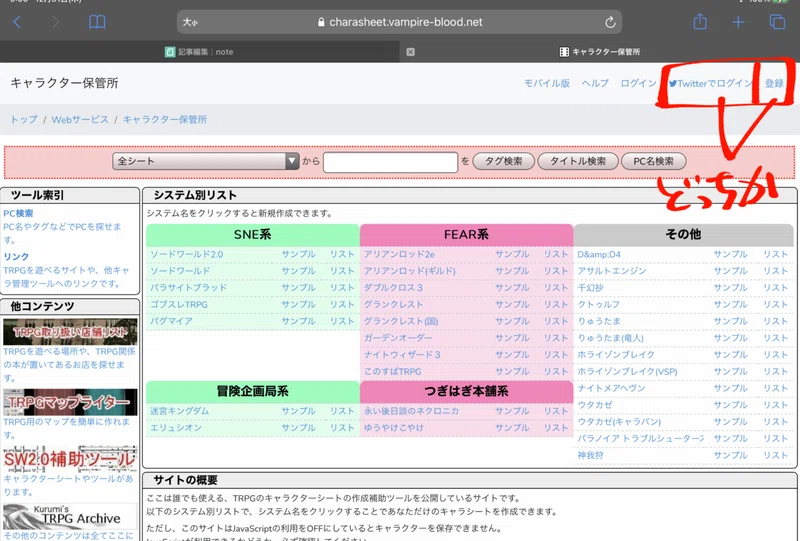Open リスト for ゆうやけこやけ

pos(556,428)
